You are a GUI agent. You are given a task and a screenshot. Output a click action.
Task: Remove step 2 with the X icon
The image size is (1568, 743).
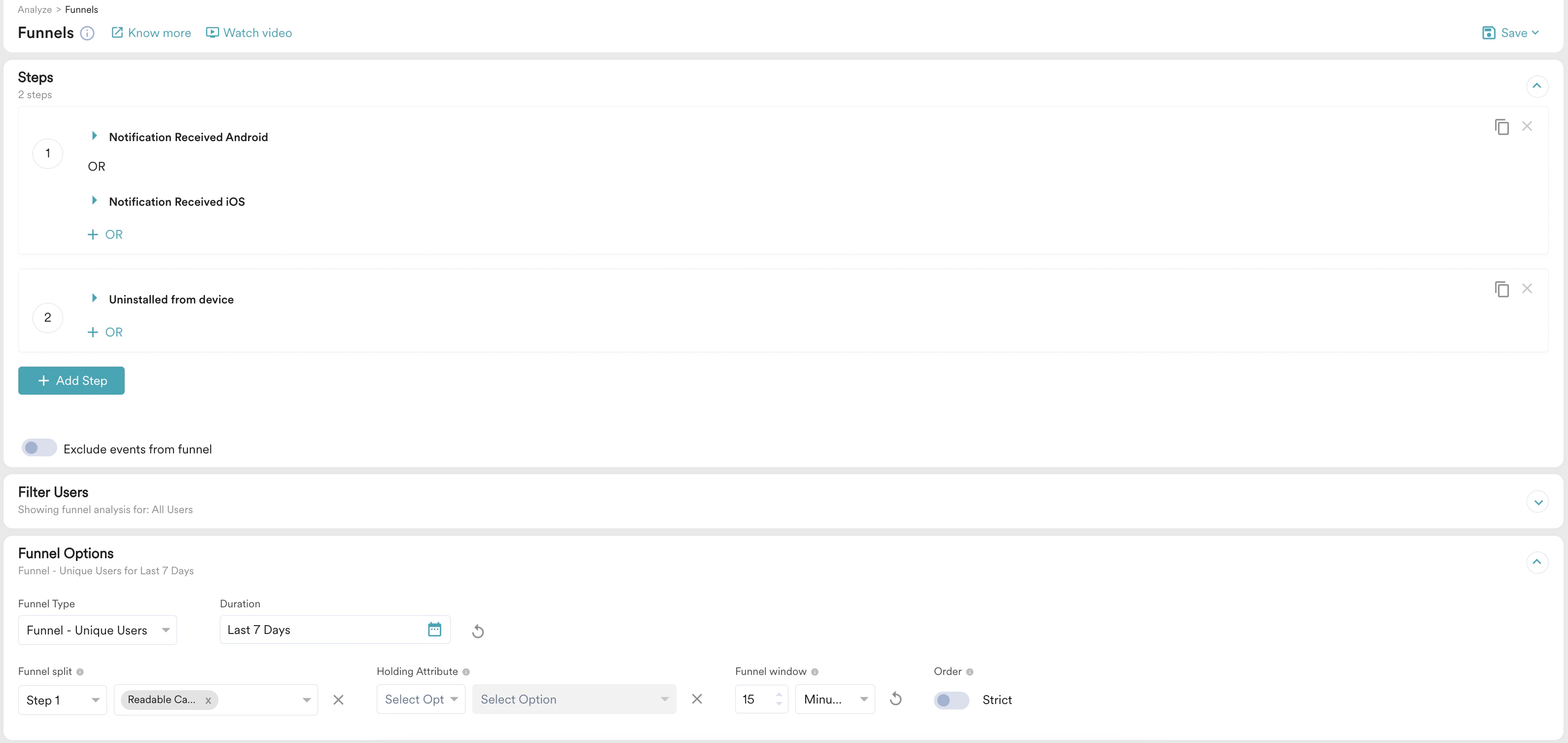coord(1528,289)
